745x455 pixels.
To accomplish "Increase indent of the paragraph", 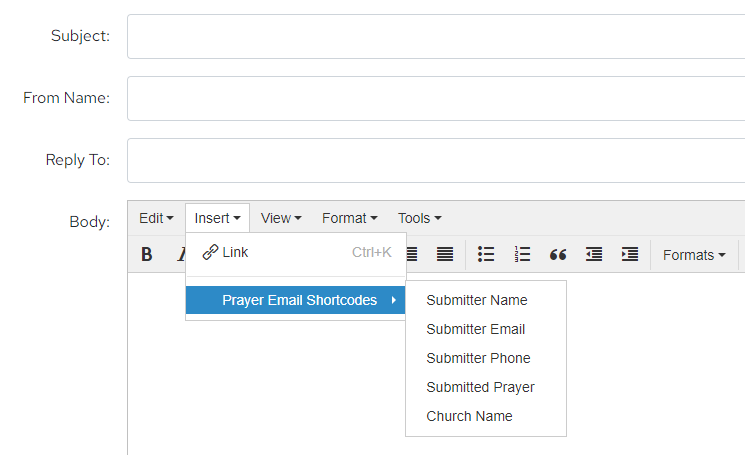I will click(x=630, y=254).
